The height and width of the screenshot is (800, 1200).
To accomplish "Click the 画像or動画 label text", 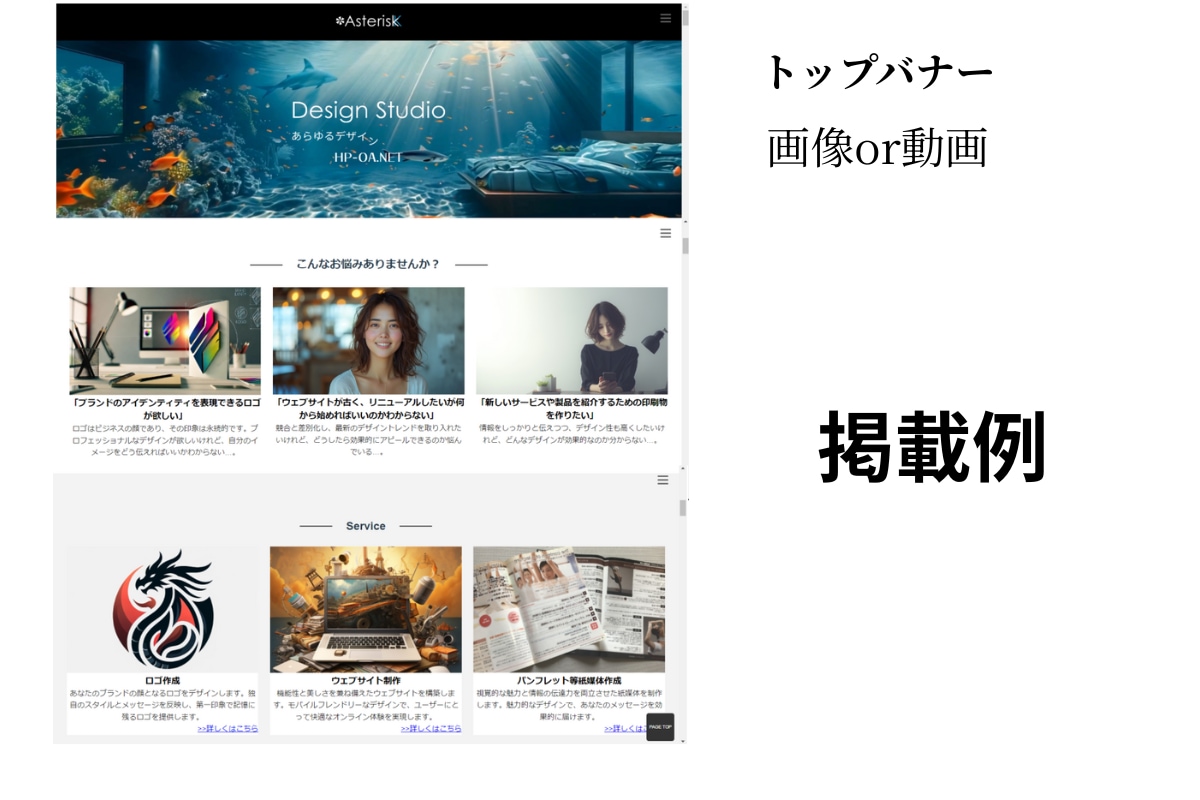I will point(877,148).
